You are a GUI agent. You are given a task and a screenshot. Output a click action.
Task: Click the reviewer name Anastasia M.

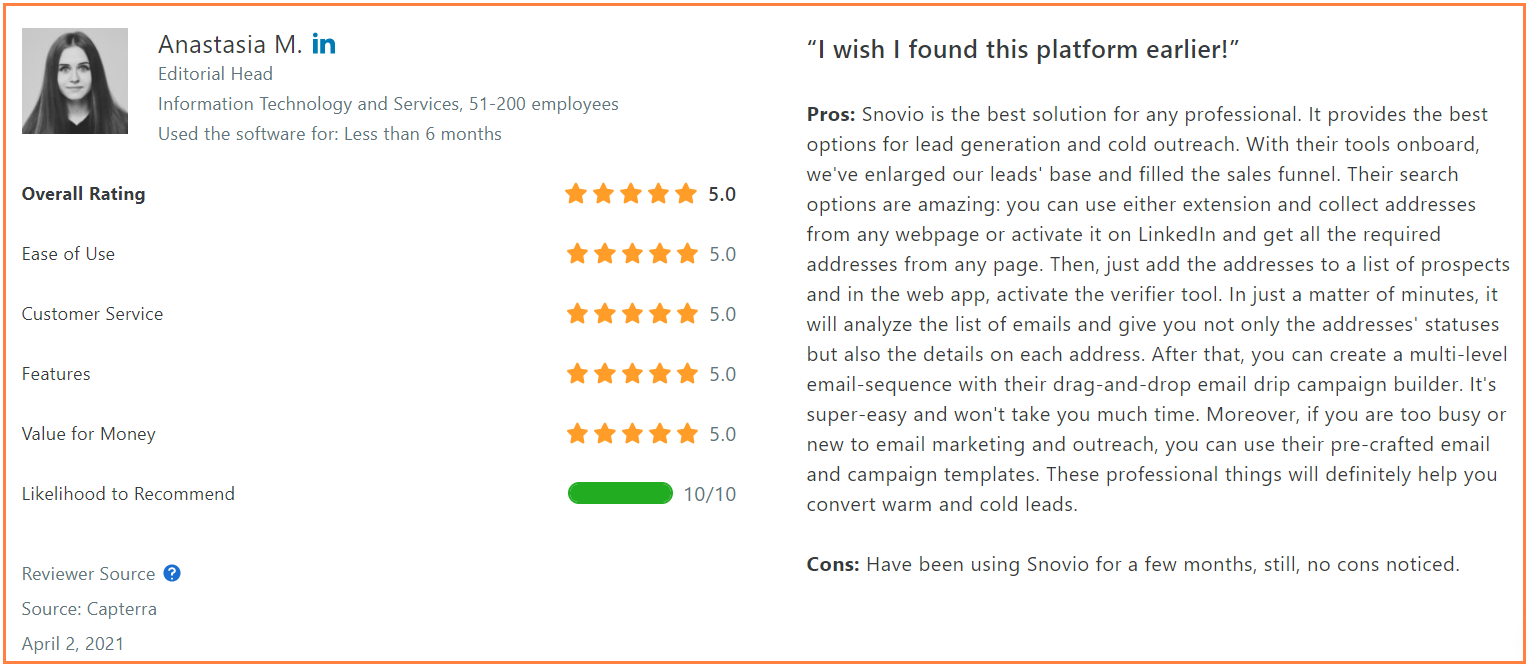(x=230, y=44)
